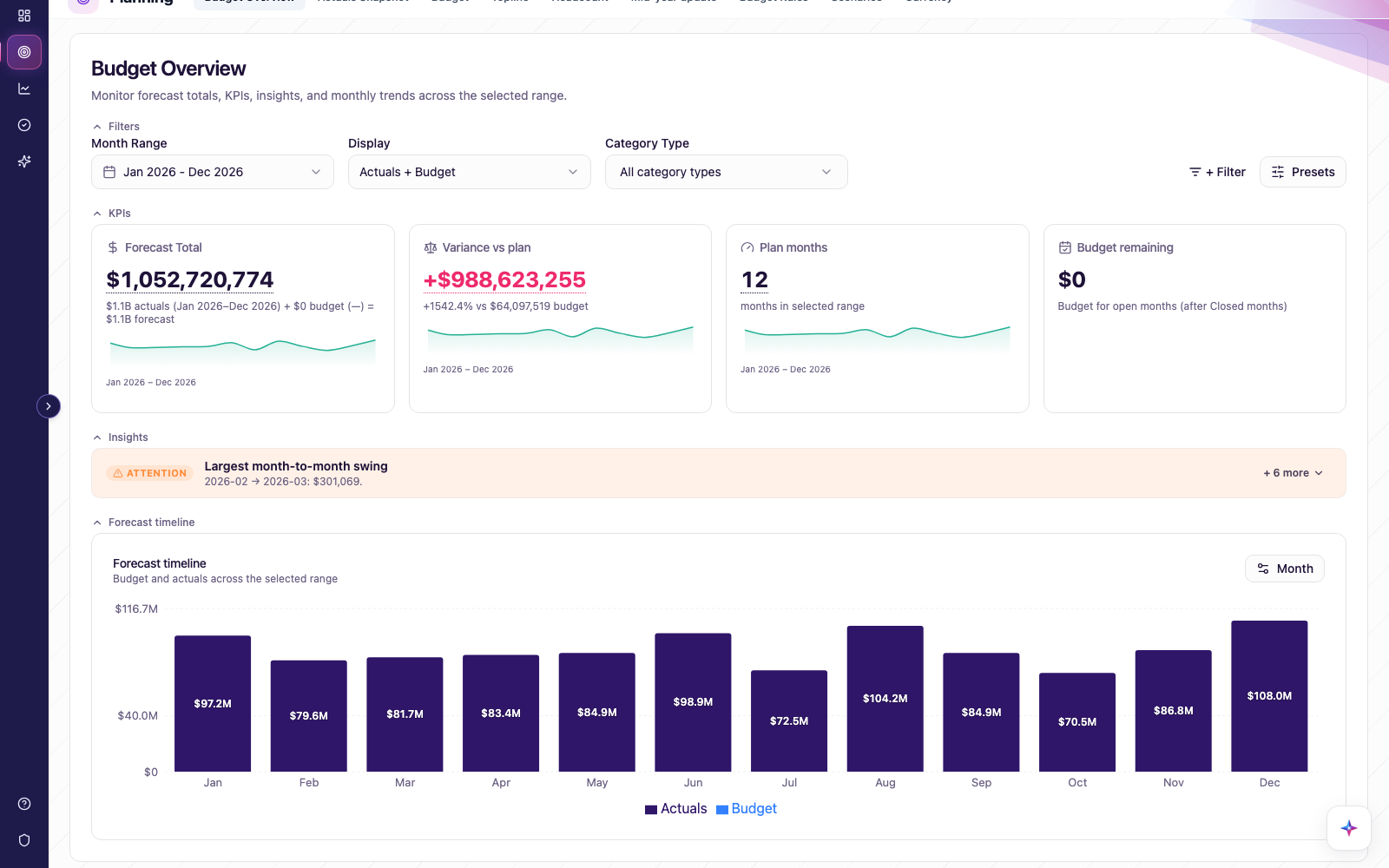Screen dimensions: 1389x868
Task: Collapse the Insights section
Action: click(121, 437)
